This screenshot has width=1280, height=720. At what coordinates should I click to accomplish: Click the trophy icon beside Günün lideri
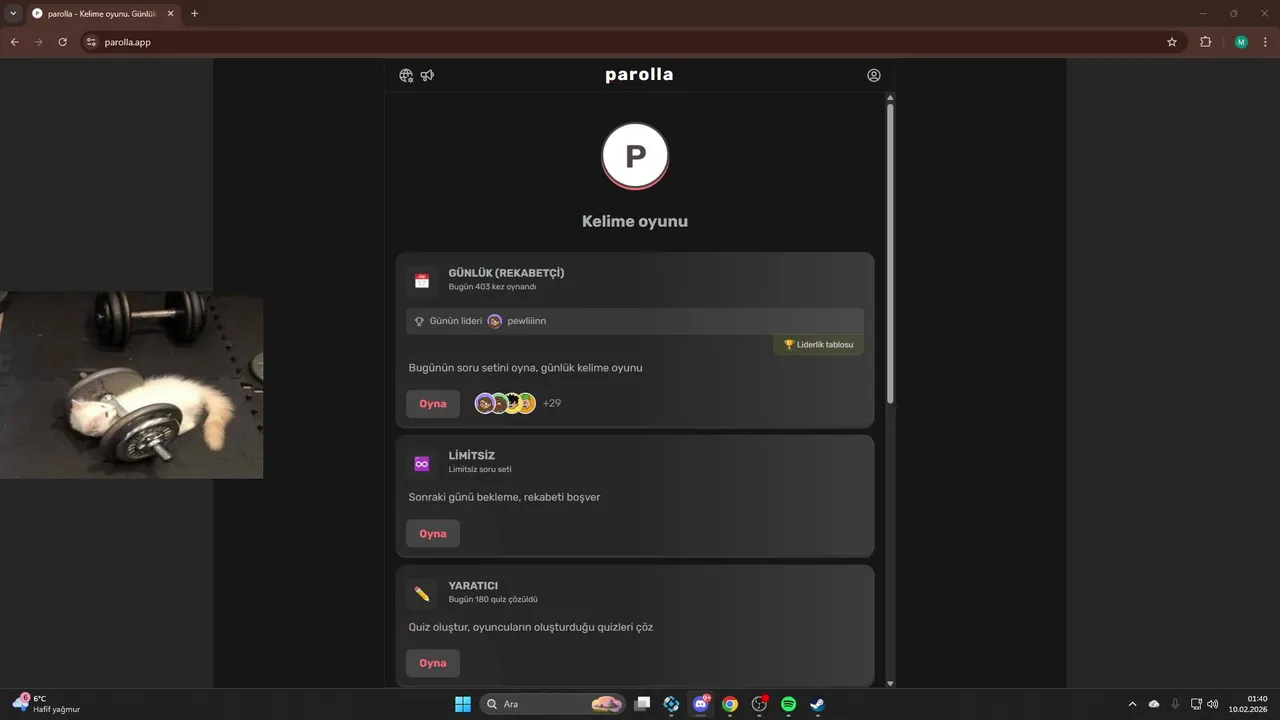(x=419, y=321)
